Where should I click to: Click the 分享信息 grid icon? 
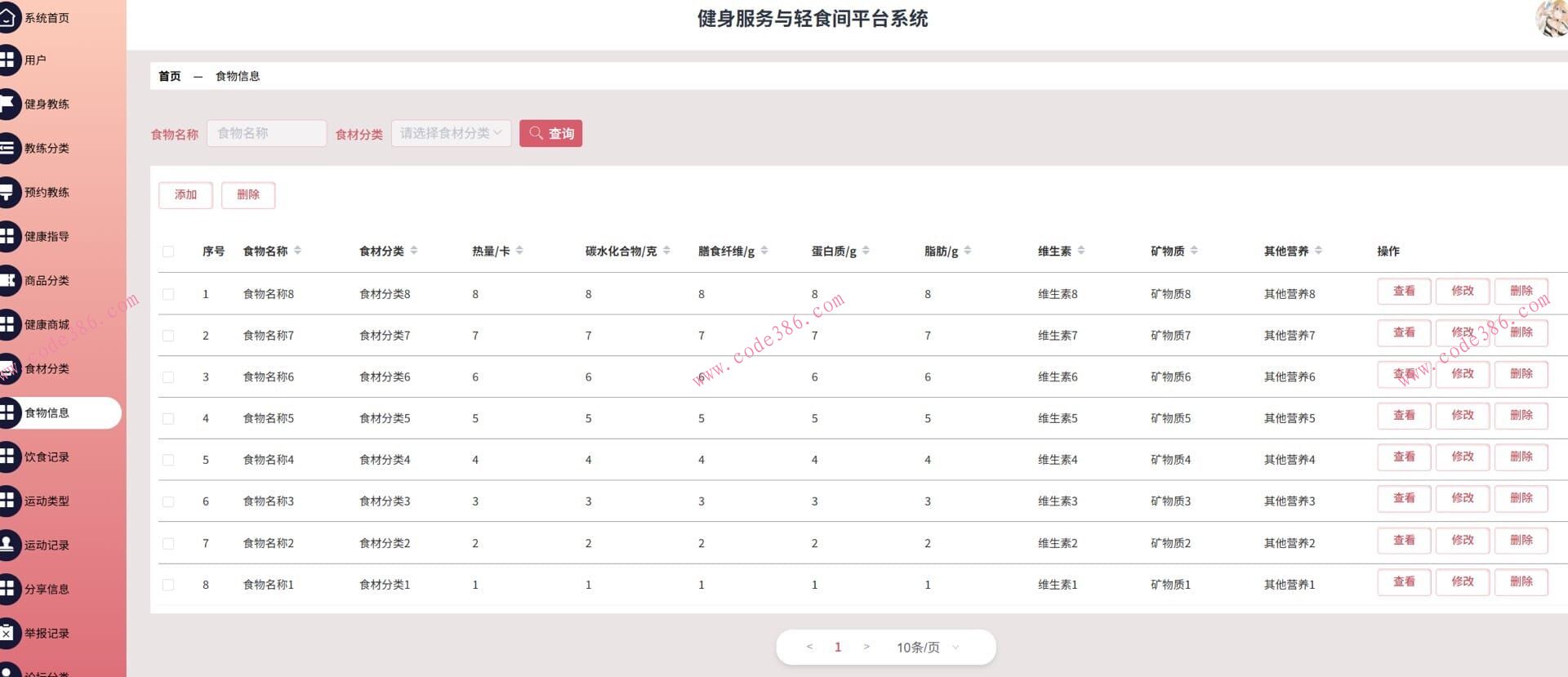pyautogui.click(x=7, y=589)
